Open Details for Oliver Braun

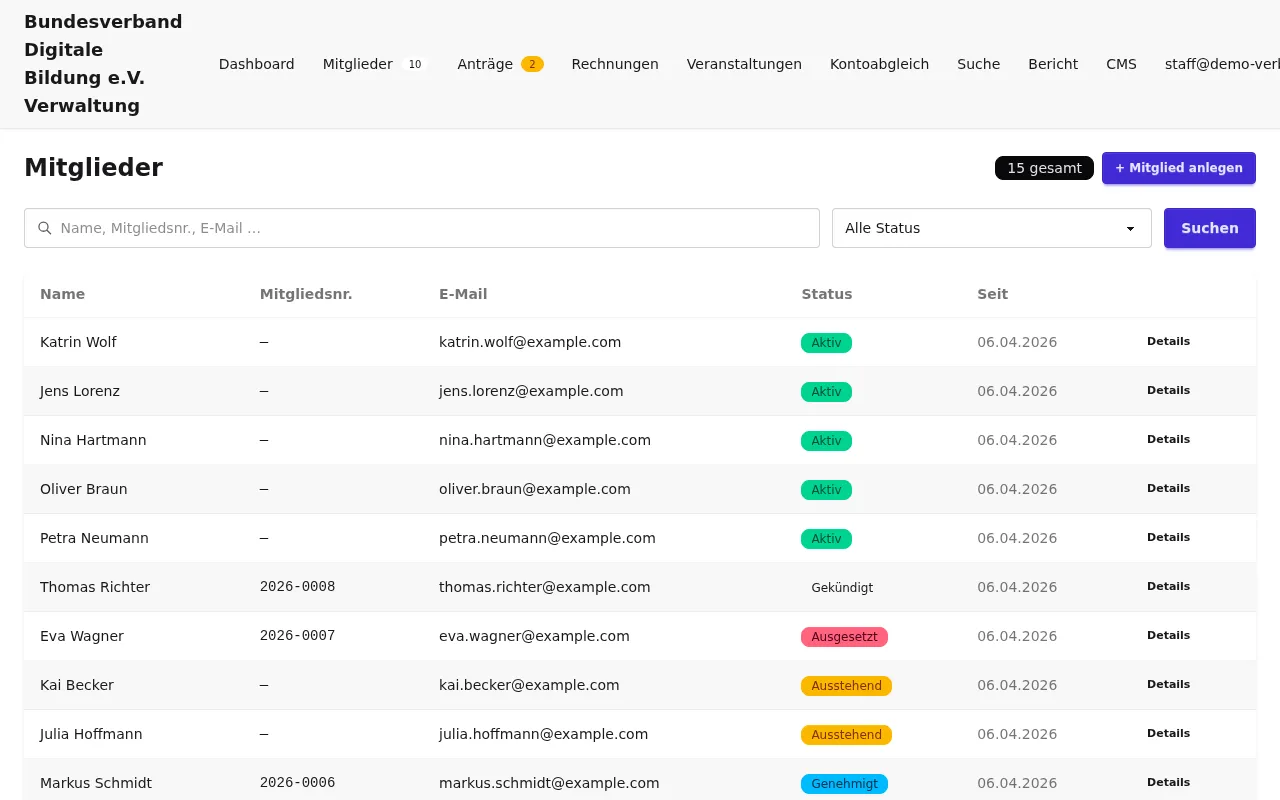click(x=1168, y=489)
